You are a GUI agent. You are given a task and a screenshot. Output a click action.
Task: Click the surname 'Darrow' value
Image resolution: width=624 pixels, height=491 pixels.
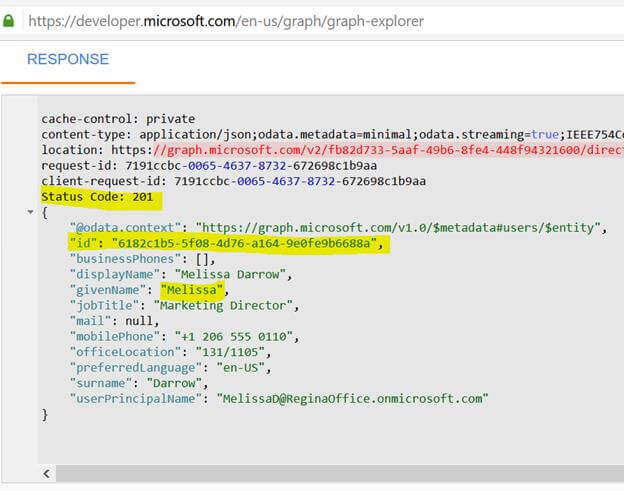coord(174,383)
